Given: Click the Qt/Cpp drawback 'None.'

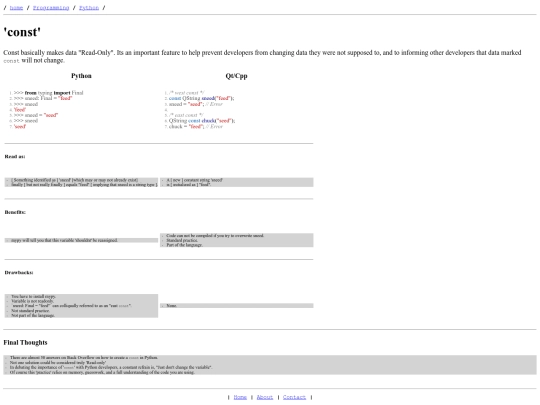Looking at the screenshot, I should [x=172, y=305].
